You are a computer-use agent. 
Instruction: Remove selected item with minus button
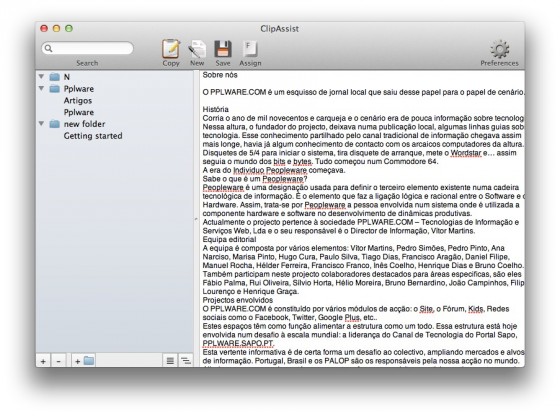tap(59, 361)
